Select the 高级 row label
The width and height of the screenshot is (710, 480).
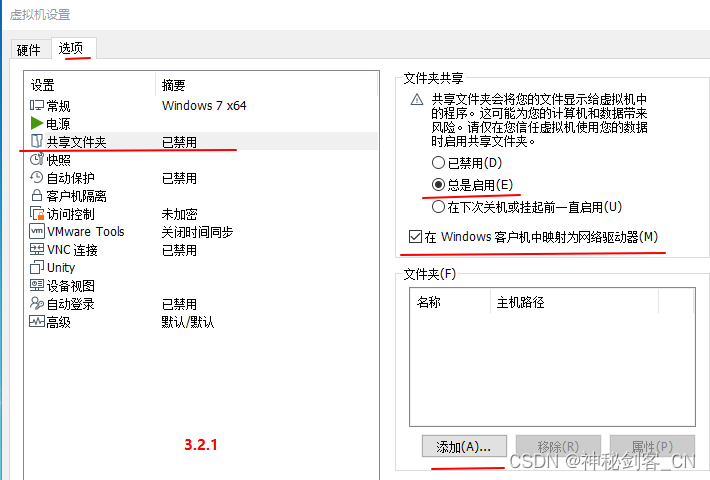coord(58,322)
